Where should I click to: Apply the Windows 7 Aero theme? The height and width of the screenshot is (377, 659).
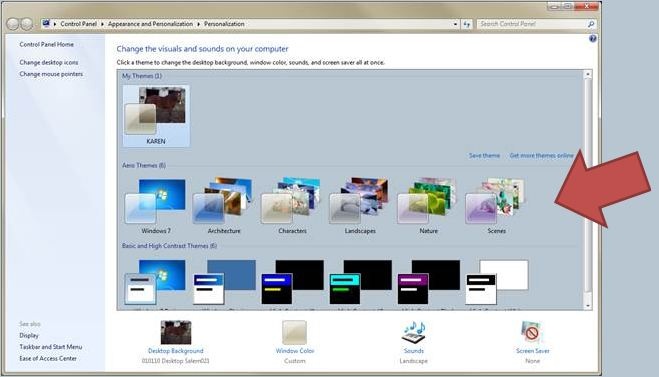click(156, 206)
